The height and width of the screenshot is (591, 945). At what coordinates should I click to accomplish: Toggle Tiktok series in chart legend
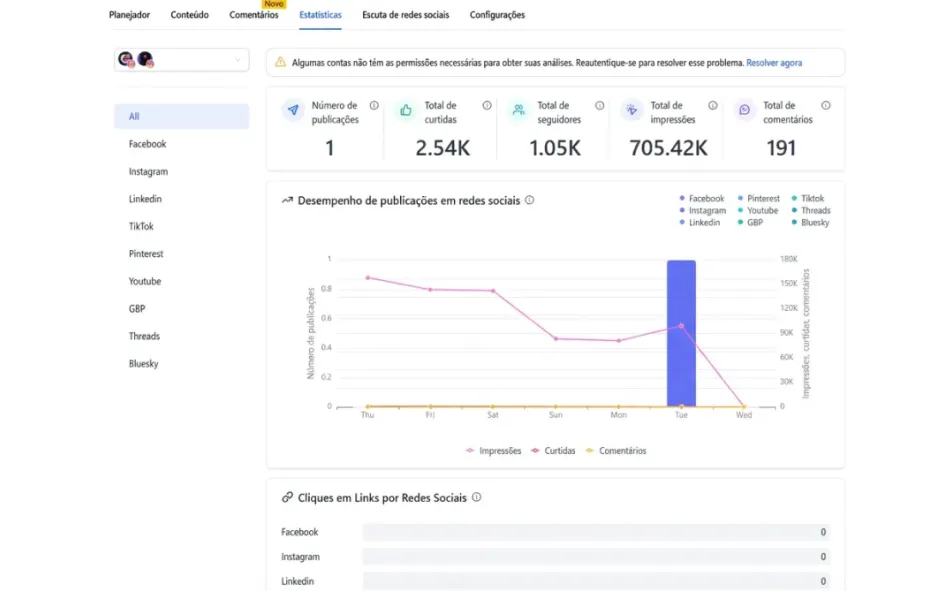pos(808,198)
